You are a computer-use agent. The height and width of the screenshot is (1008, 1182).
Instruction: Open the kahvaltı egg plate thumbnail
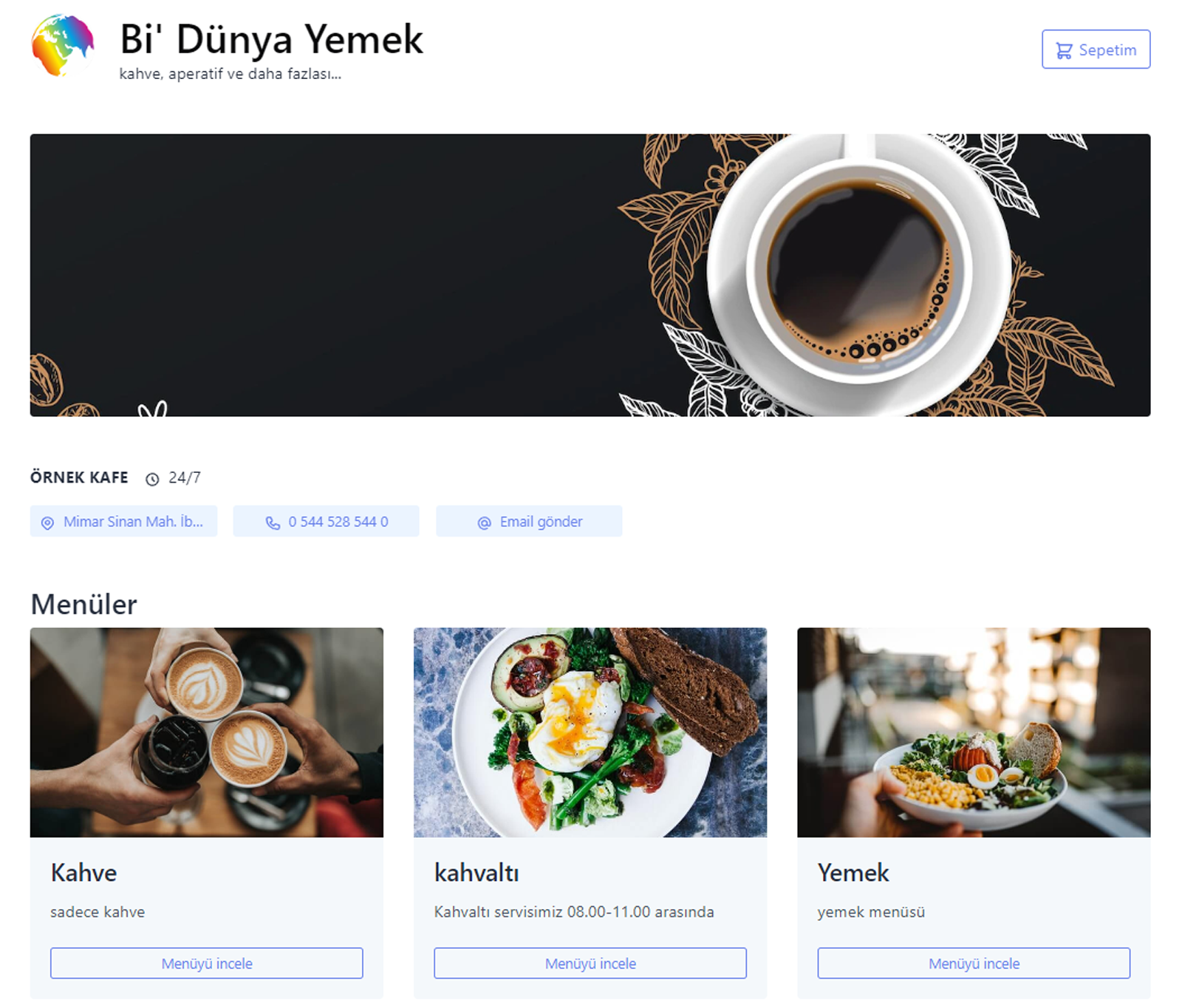590,732
